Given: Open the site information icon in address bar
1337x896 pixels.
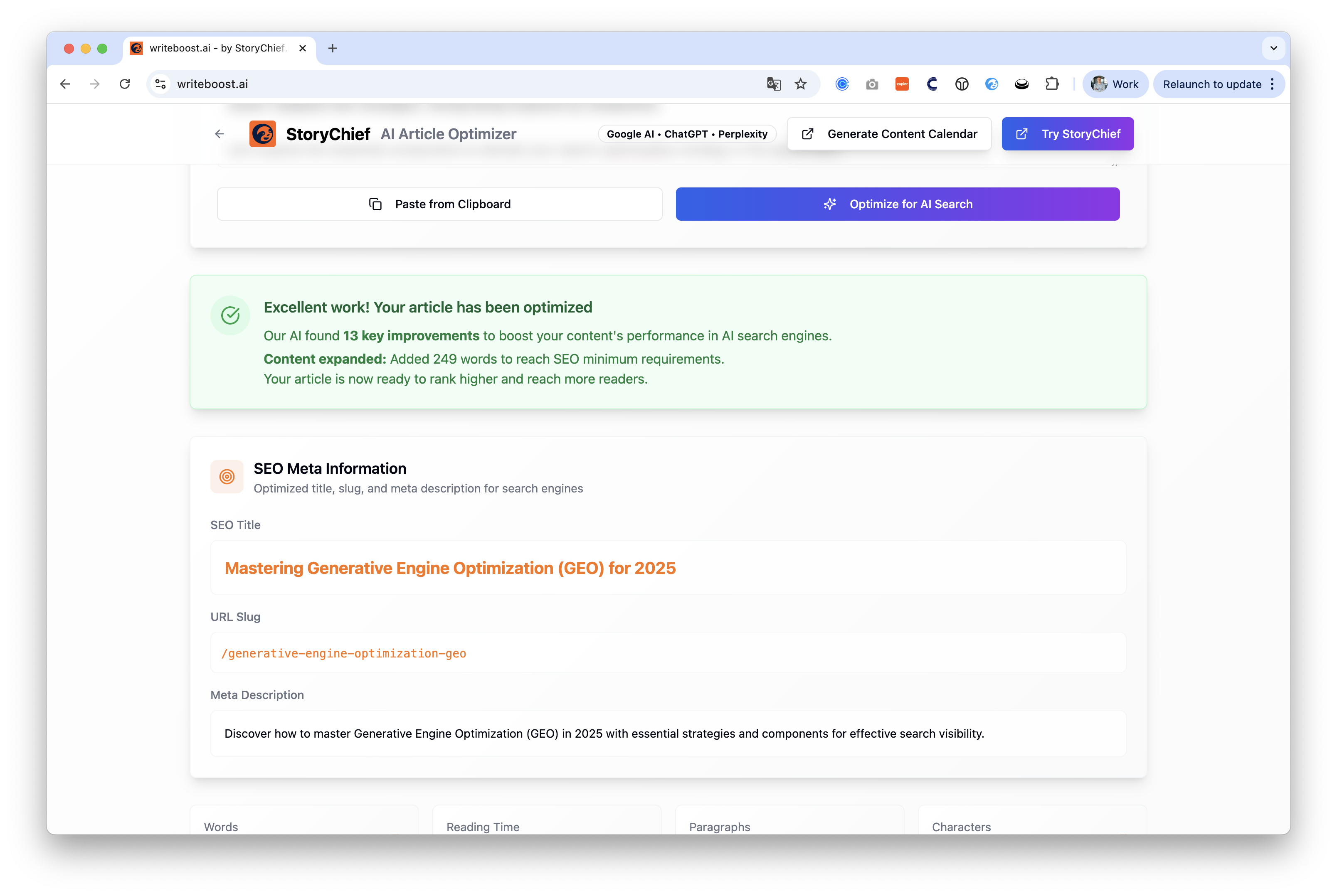Looking at the screenshot, I should tap(160, 84).
